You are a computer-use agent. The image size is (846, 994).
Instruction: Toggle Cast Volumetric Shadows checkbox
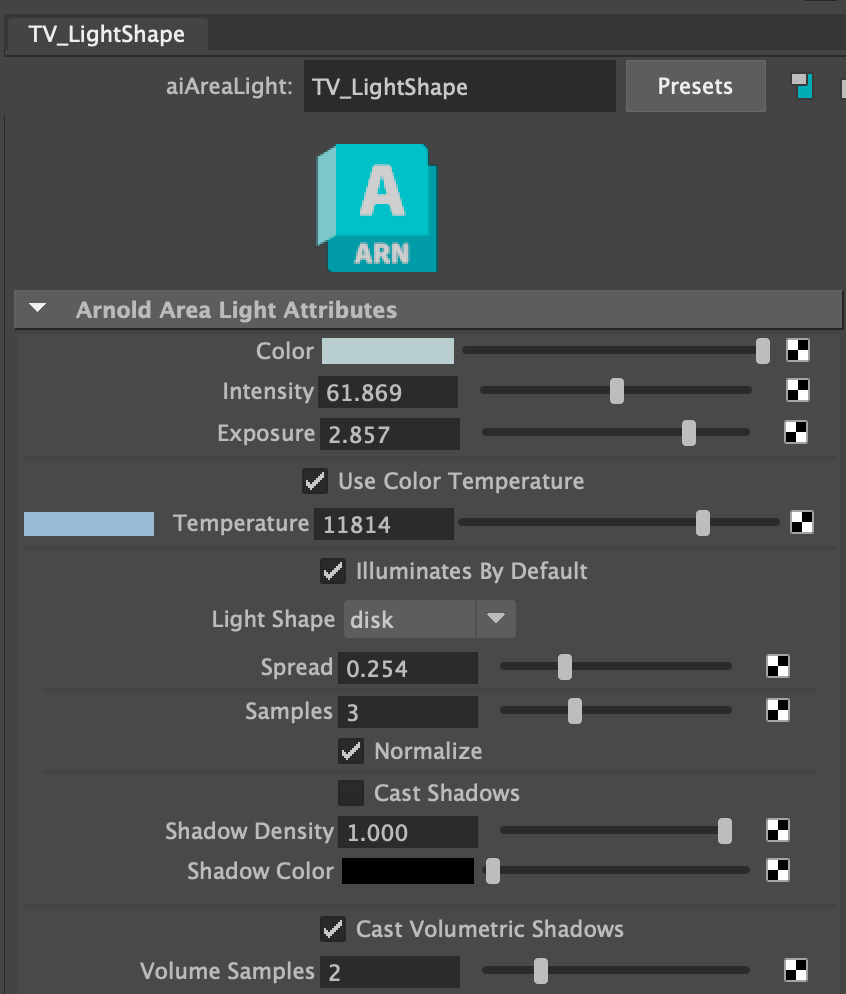[x=333, y=929]
